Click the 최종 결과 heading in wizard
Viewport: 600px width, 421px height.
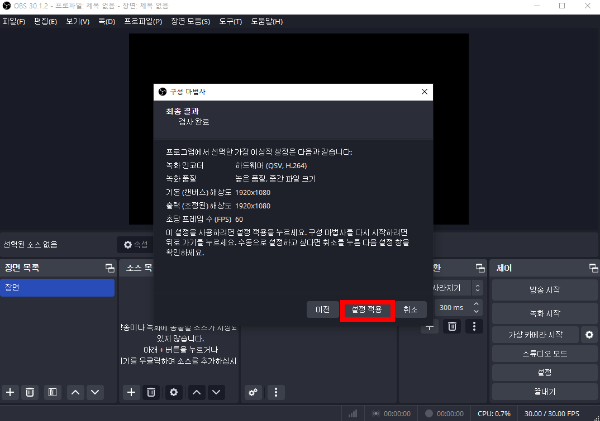point(182,111)
